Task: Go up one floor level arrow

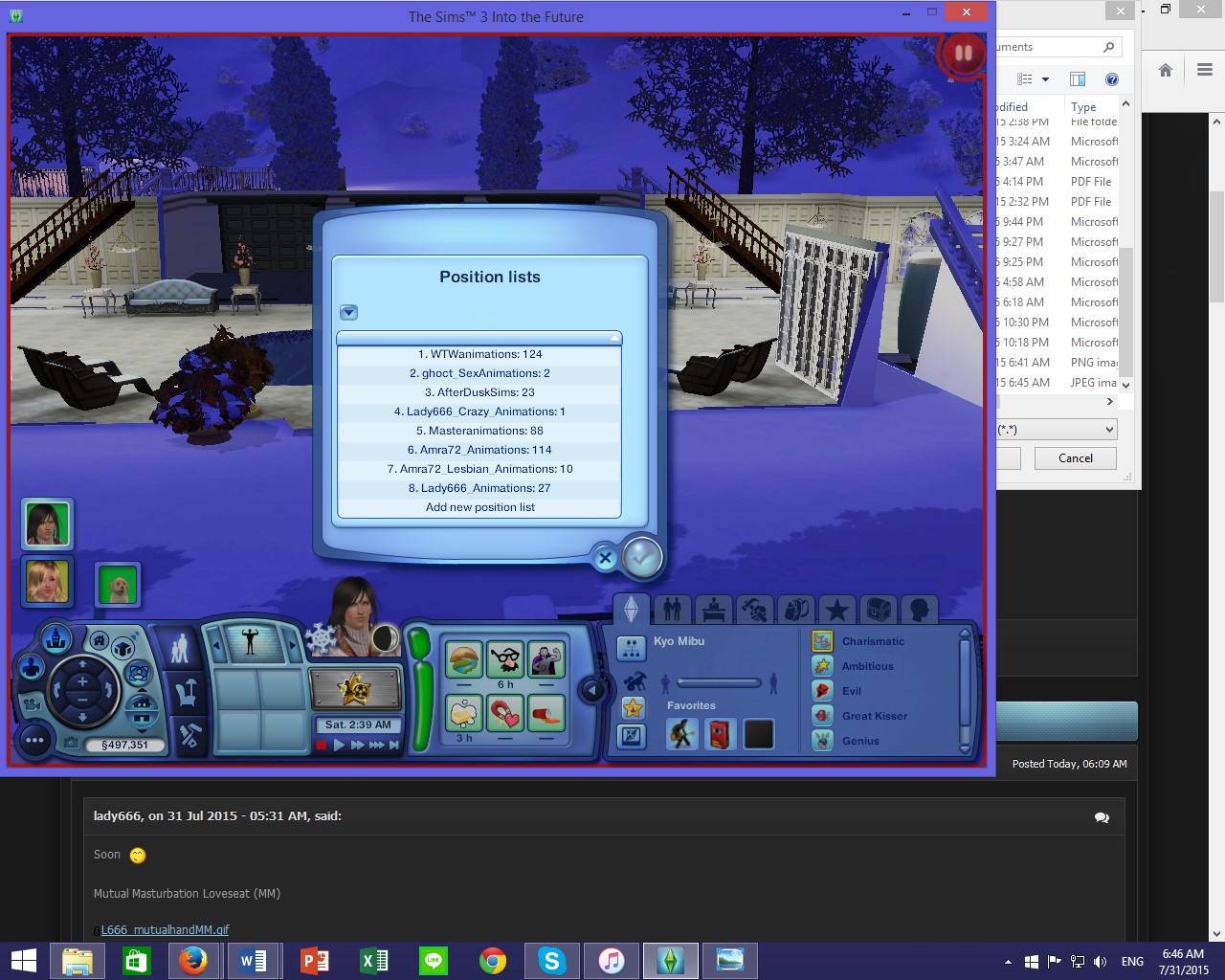Action: pyautogui.click(x=142, y=702)
